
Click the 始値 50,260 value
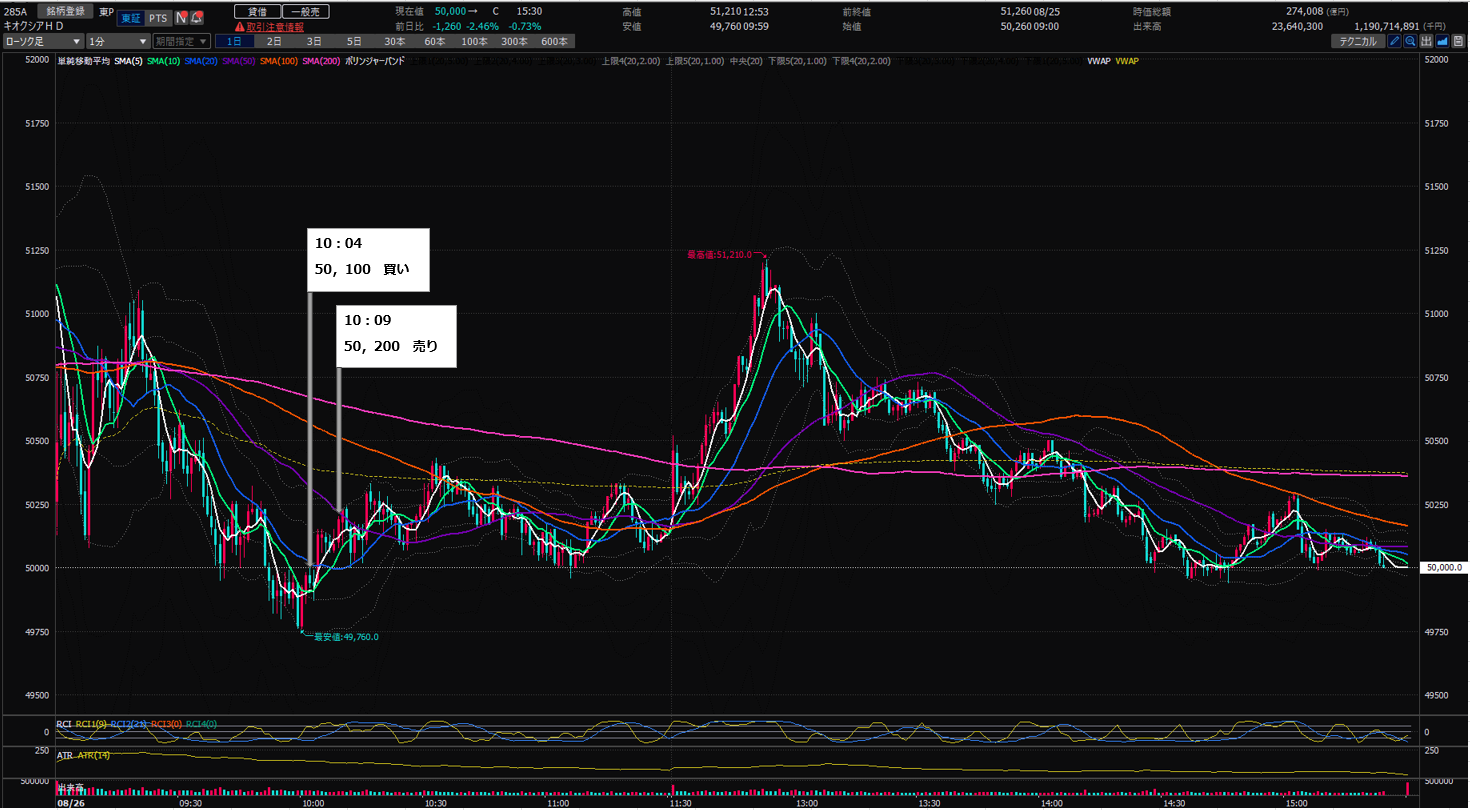click(x=1016, y=26)
